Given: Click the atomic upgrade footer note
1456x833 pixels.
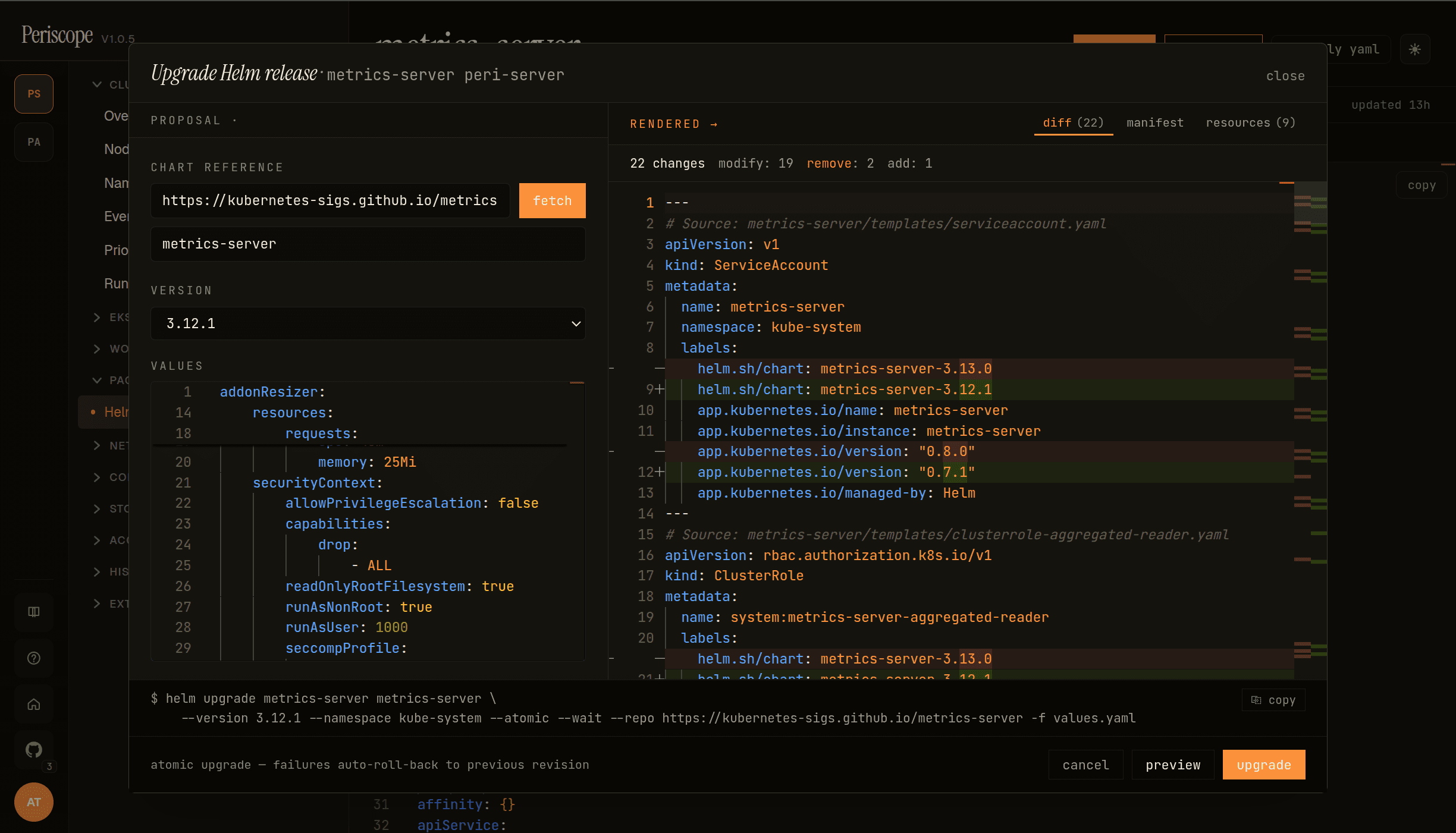Looking at the screenshot, I should click(x=370, y=765).
